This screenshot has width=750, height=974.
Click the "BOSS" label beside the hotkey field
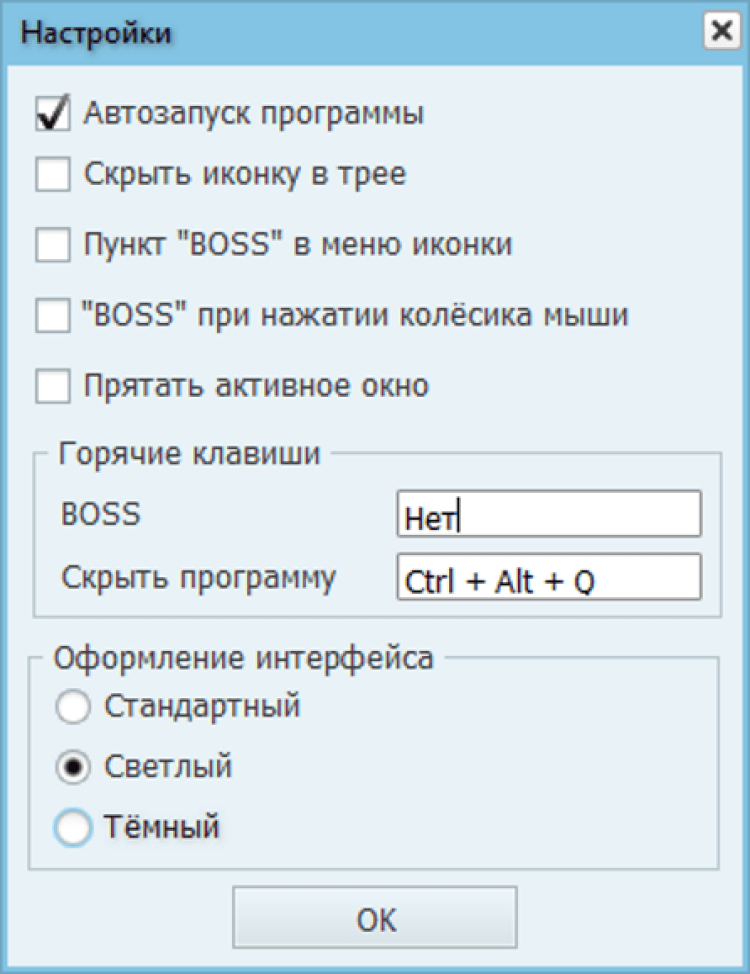(101, 514)
